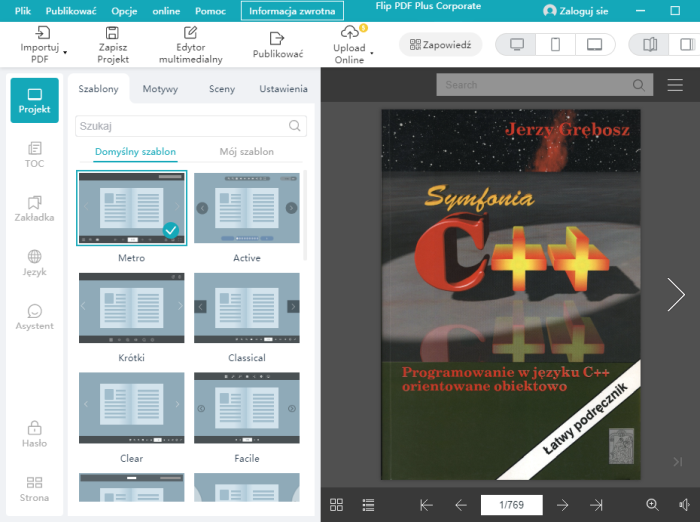Go to the last page in bottom bar
This screenshot has width=700, height=522.
[x=596, y=505]
